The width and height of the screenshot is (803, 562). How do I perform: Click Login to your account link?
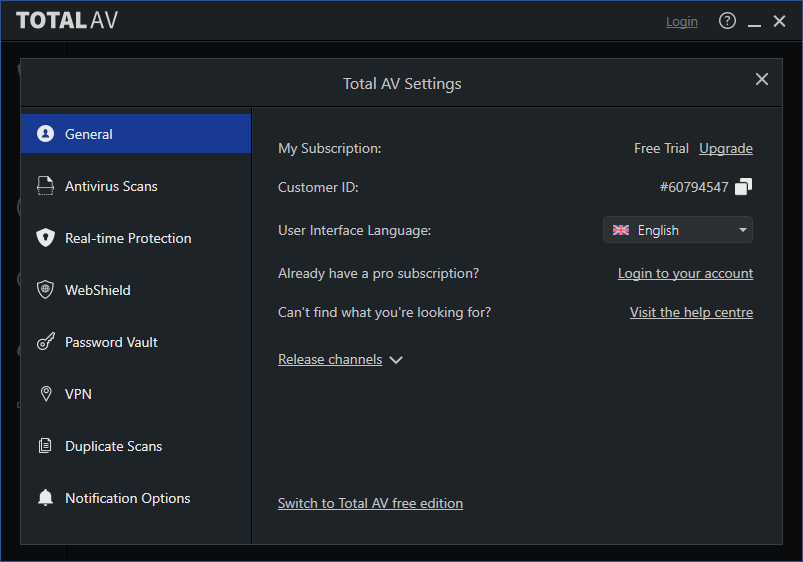685,273
